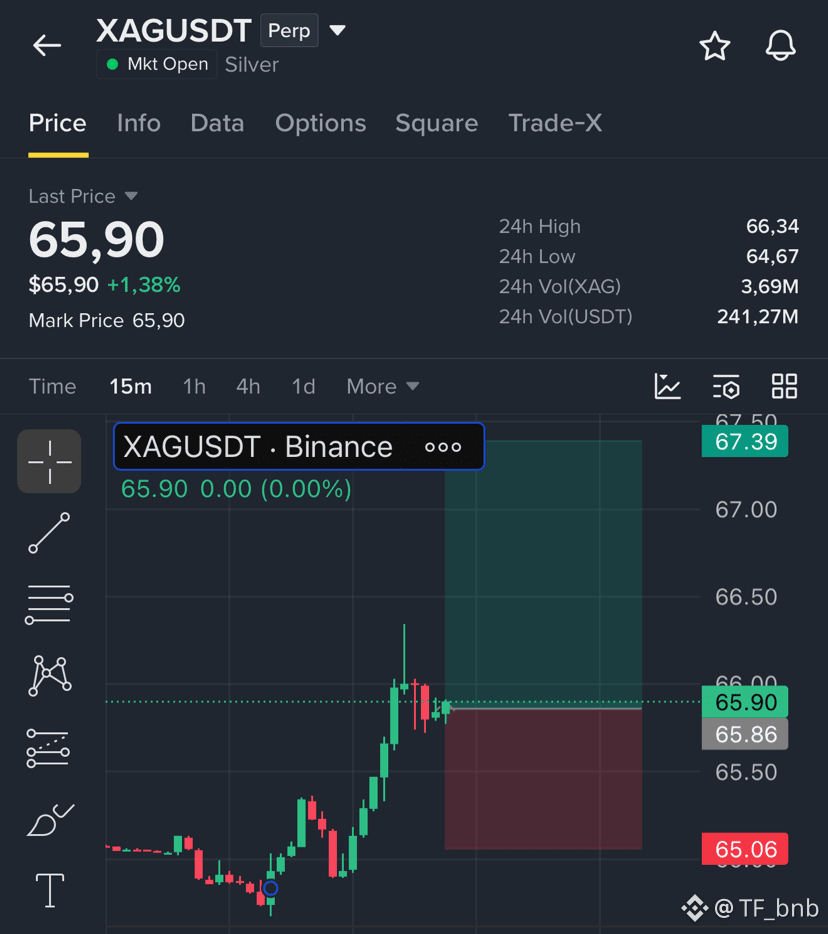Switch to the Data tab
828x934 pixels.
(x=217, y=123)
